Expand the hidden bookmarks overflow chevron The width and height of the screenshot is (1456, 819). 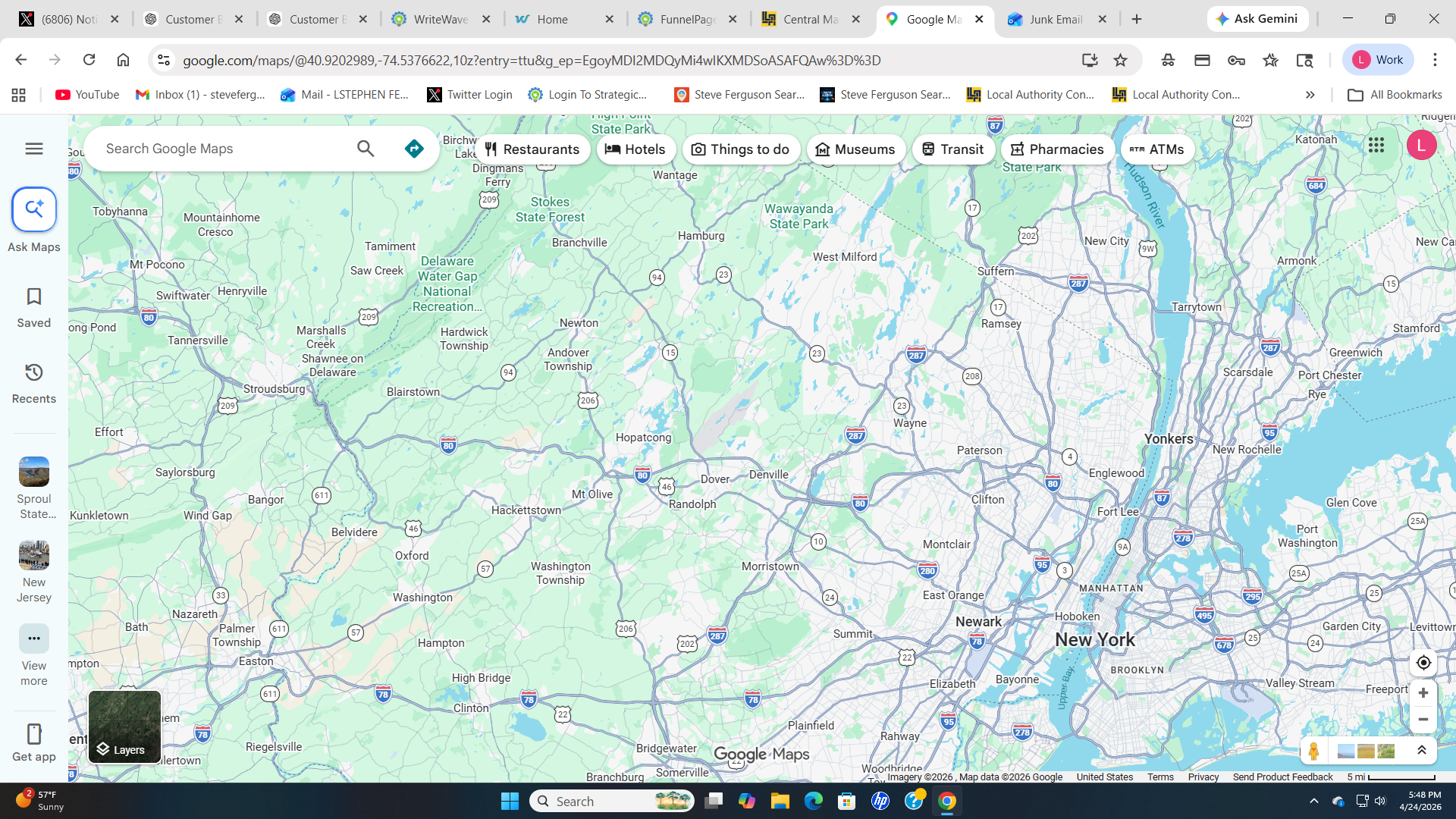pos(1310,95)
